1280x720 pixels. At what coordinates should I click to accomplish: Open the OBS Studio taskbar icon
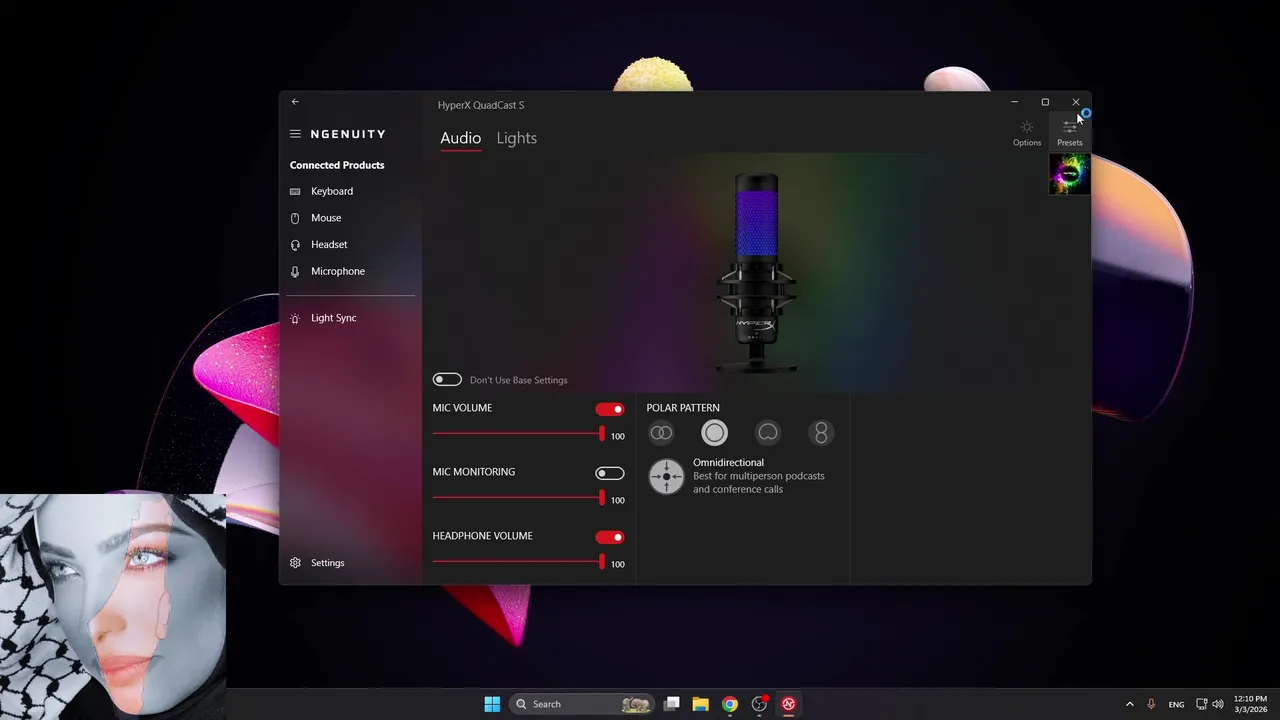[x=759, y=704]
